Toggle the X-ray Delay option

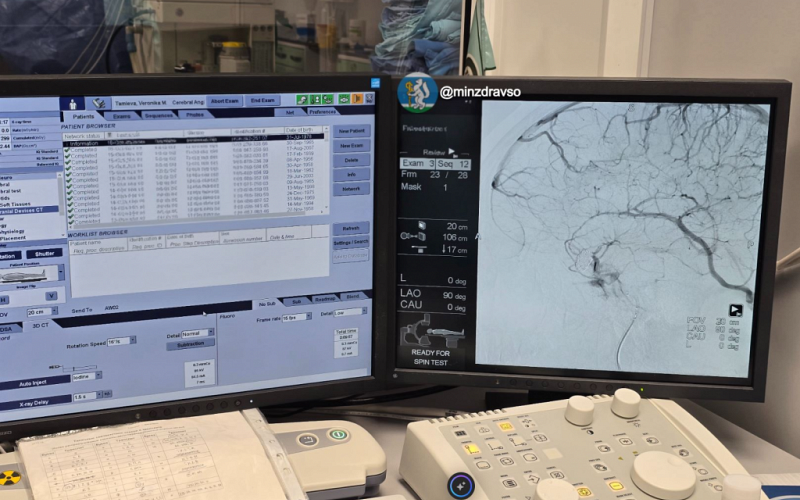[x=34, y=403]
